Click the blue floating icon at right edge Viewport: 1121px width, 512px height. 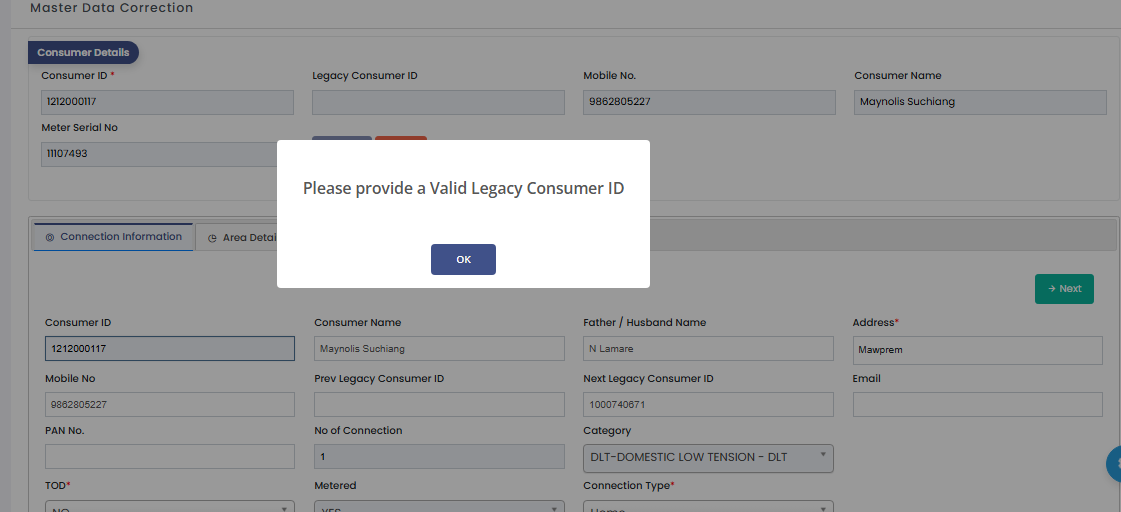[1114, 463]
